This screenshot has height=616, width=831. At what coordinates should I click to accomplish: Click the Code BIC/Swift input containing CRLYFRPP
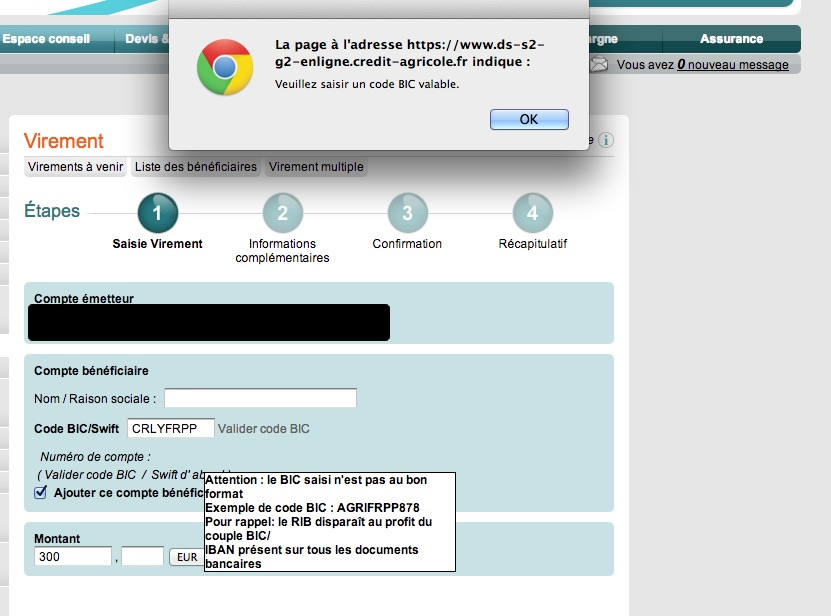[170, 427]
